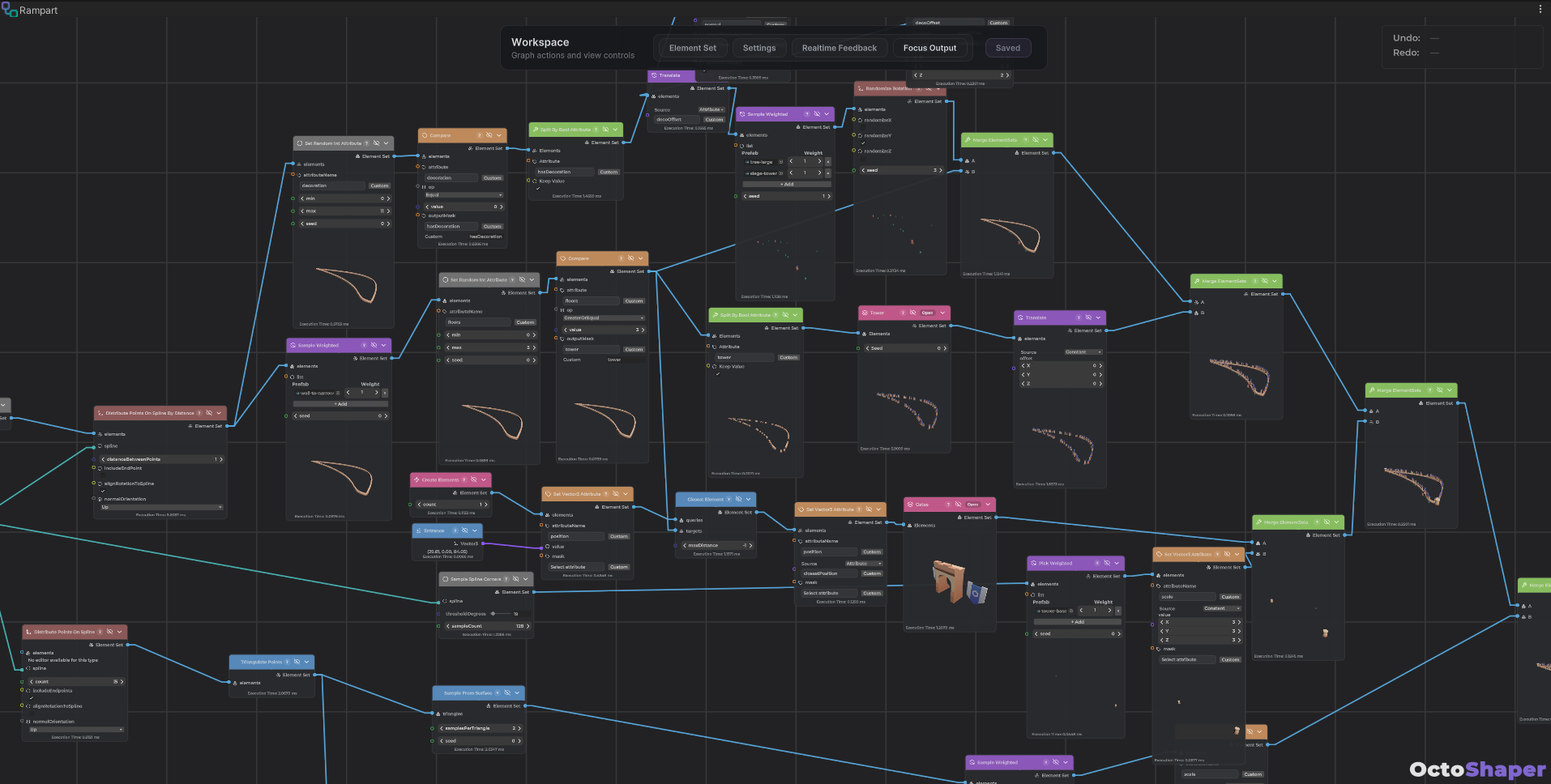Adjust the thresholdDegrees slider handle

click(493, 614)
